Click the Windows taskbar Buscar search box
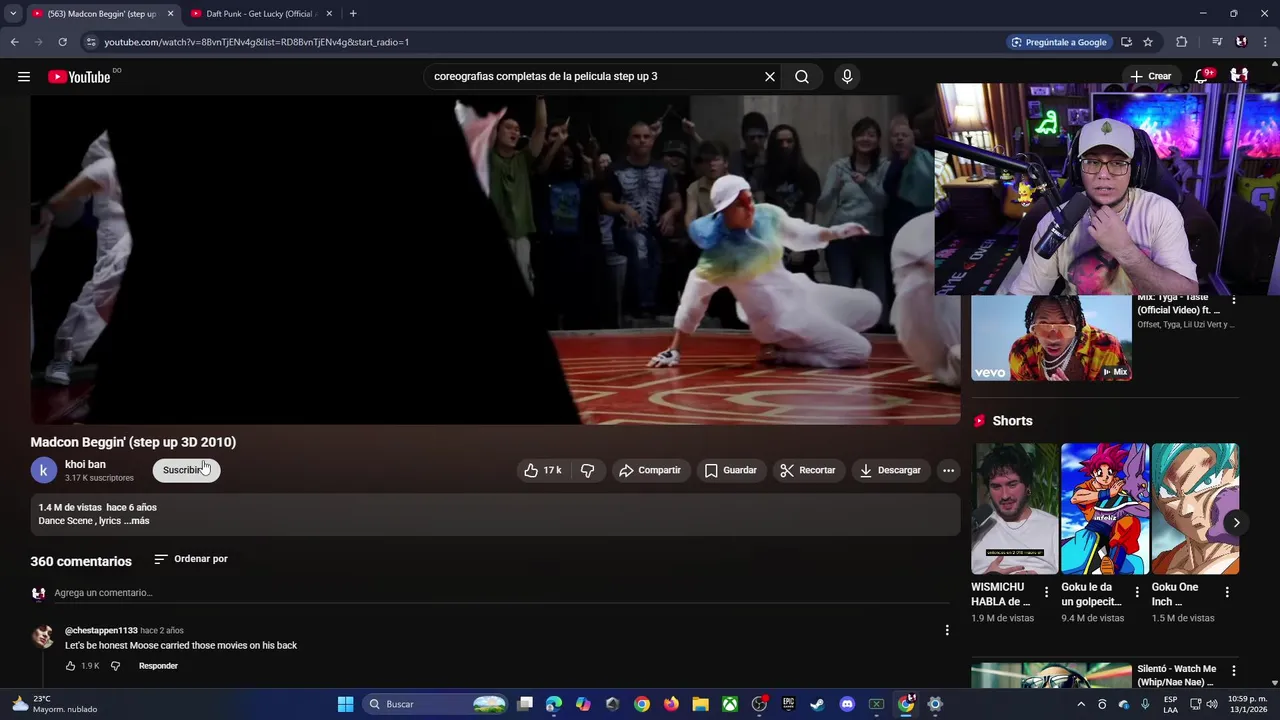1280x720 pixels. pyautogui.click(x=436, y=704)
